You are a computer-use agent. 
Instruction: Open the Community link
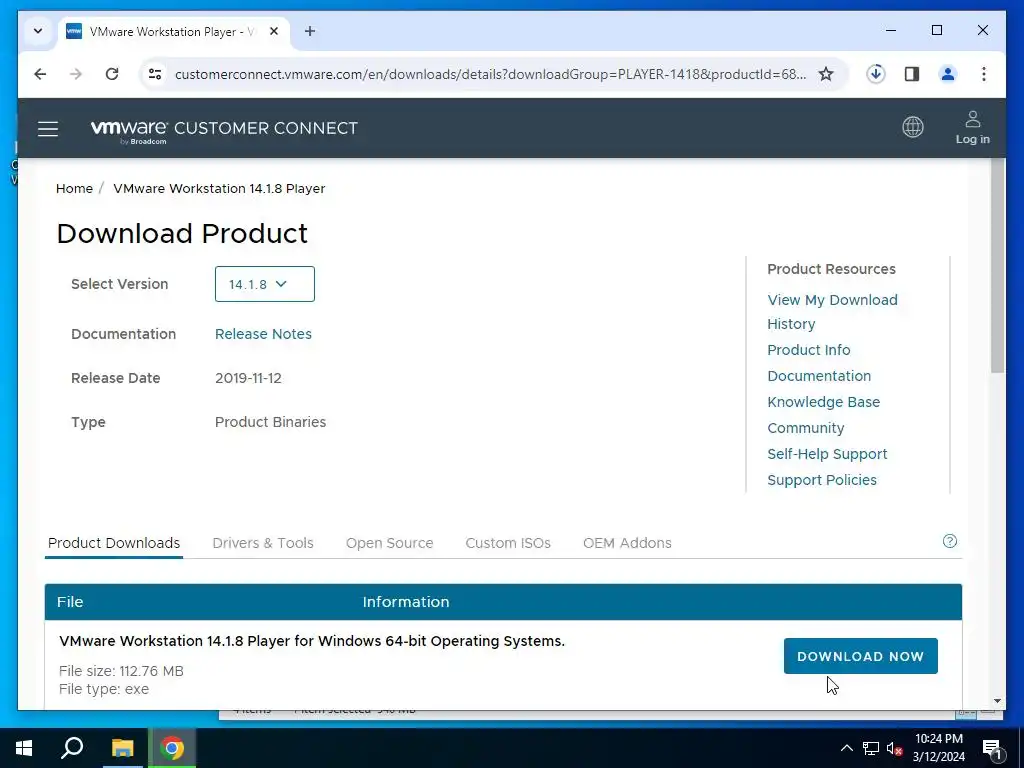(x=805, y=428)
